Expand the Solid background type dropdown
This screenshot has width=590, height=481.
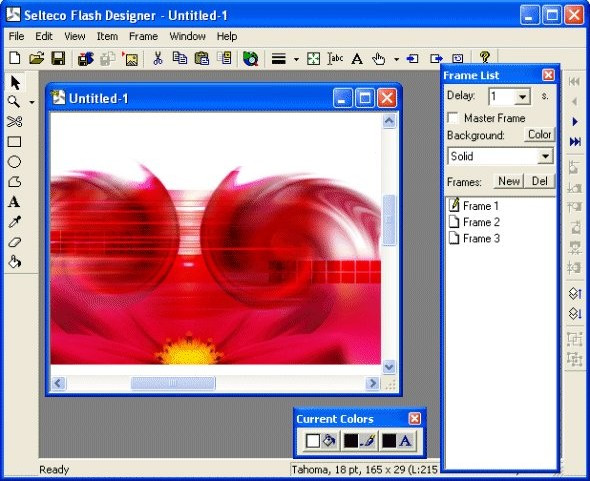(x=545, y=156)
